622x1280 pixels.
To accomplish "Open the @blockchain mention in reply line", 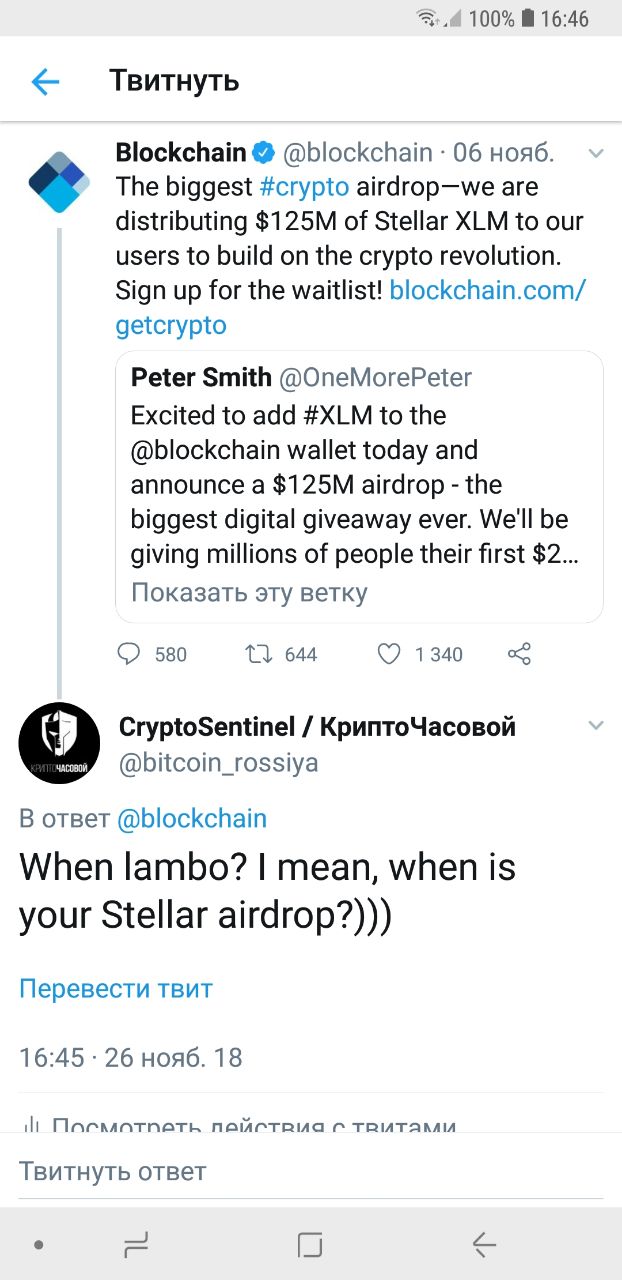I will (192, 819).
